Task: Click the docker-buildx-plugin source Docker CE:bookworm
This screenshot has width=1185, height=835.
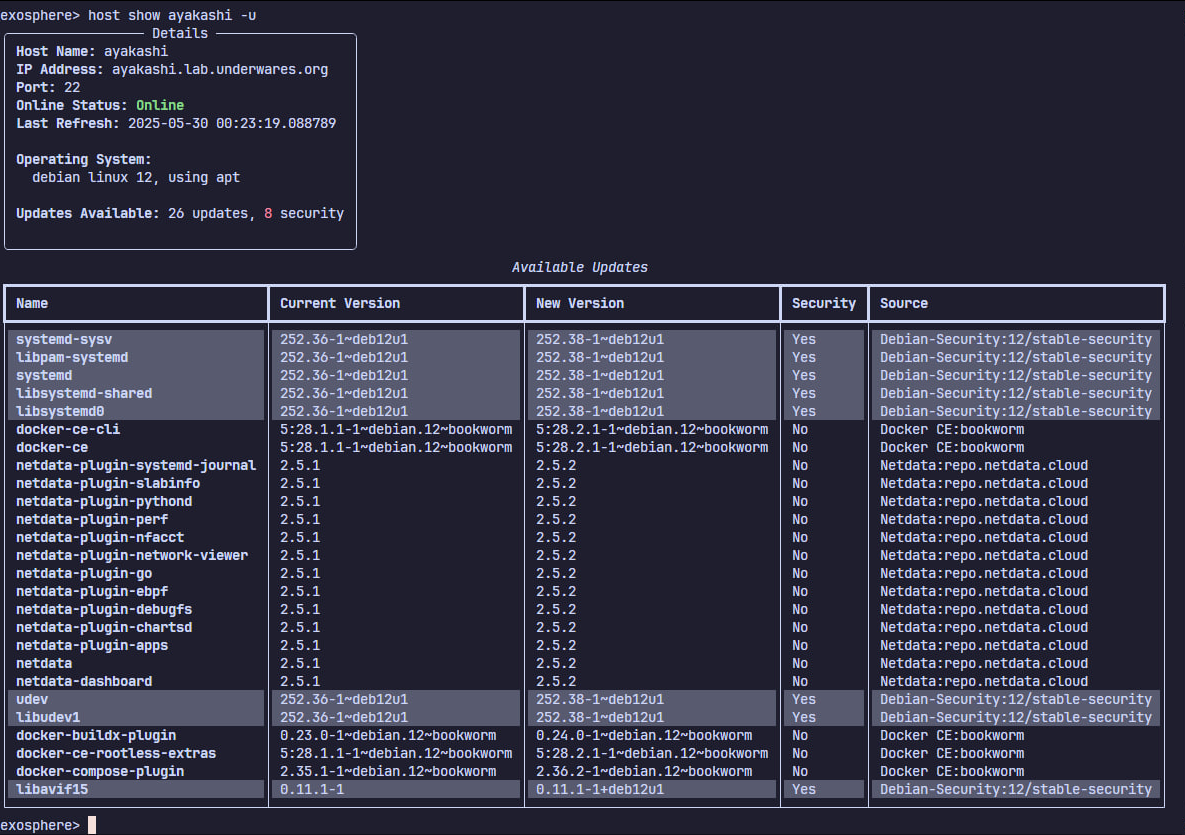Action: pos(952,735)
